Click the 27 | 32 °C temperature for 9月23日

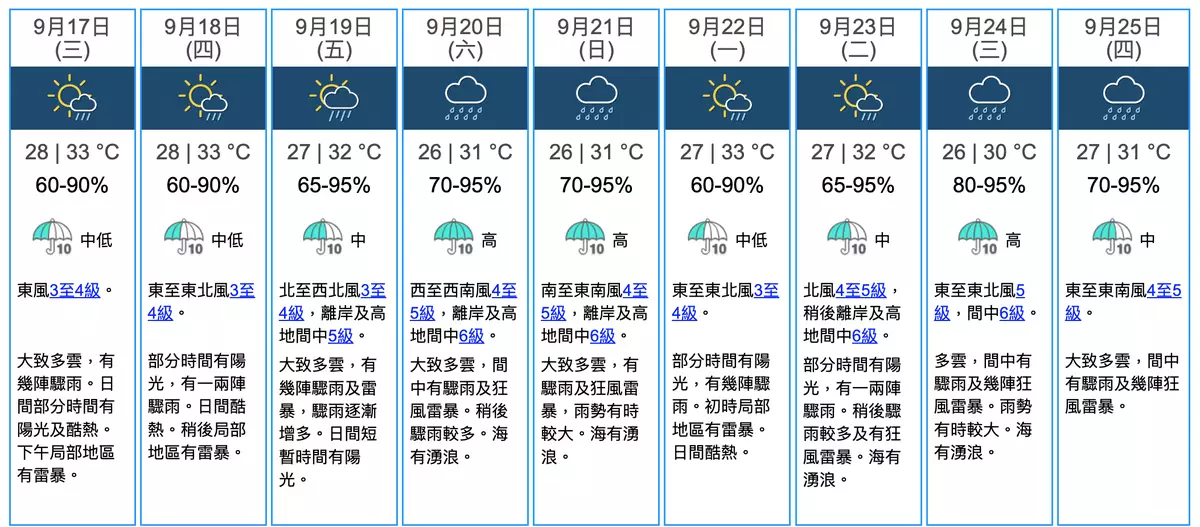(858, 152)
